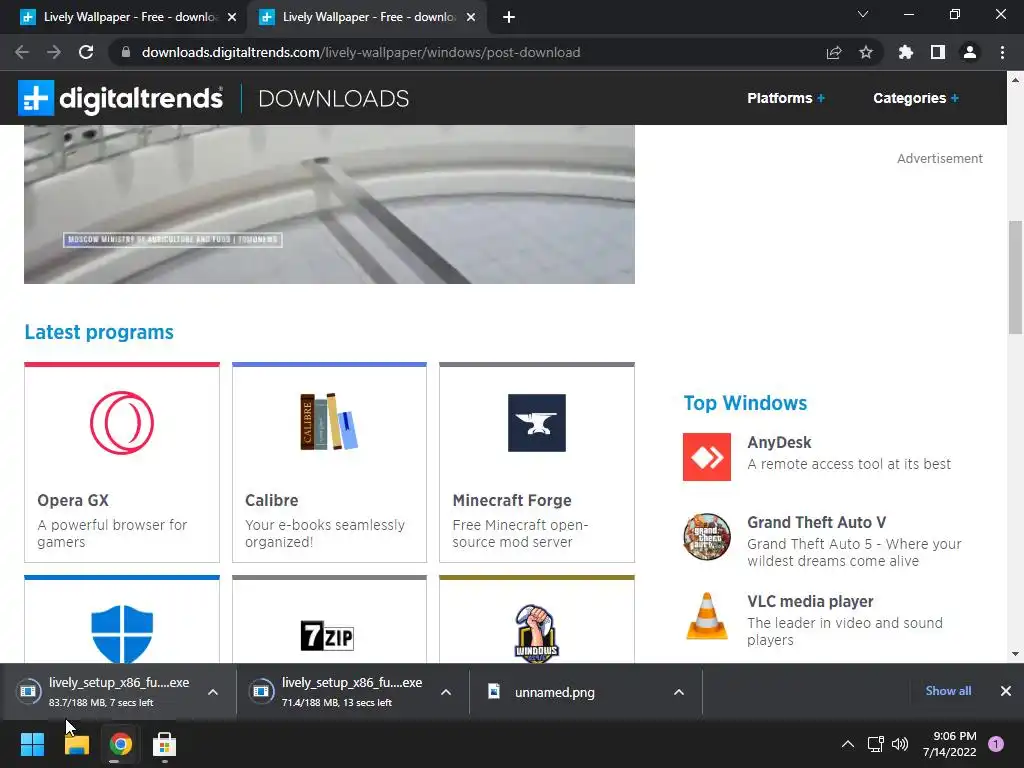Share this page icon in address bar
Screen dimensions: 1024x768
[x=834, y=52]
